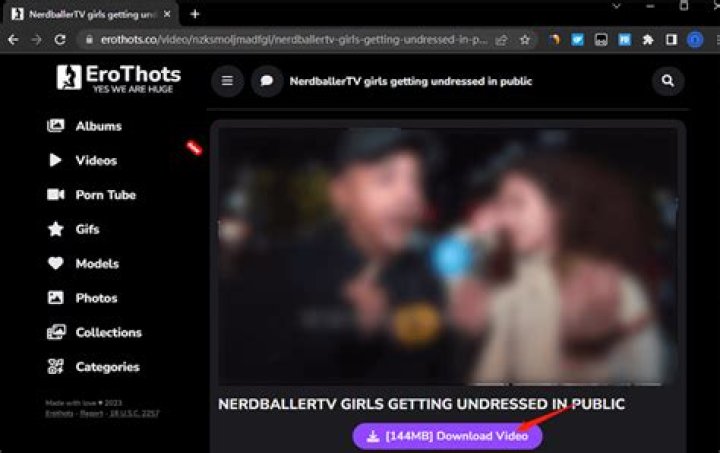Image resolution: width=720 pixels, height=453 pixels.
Task: Open the Chrome three-dot menu
Action: 711,40
